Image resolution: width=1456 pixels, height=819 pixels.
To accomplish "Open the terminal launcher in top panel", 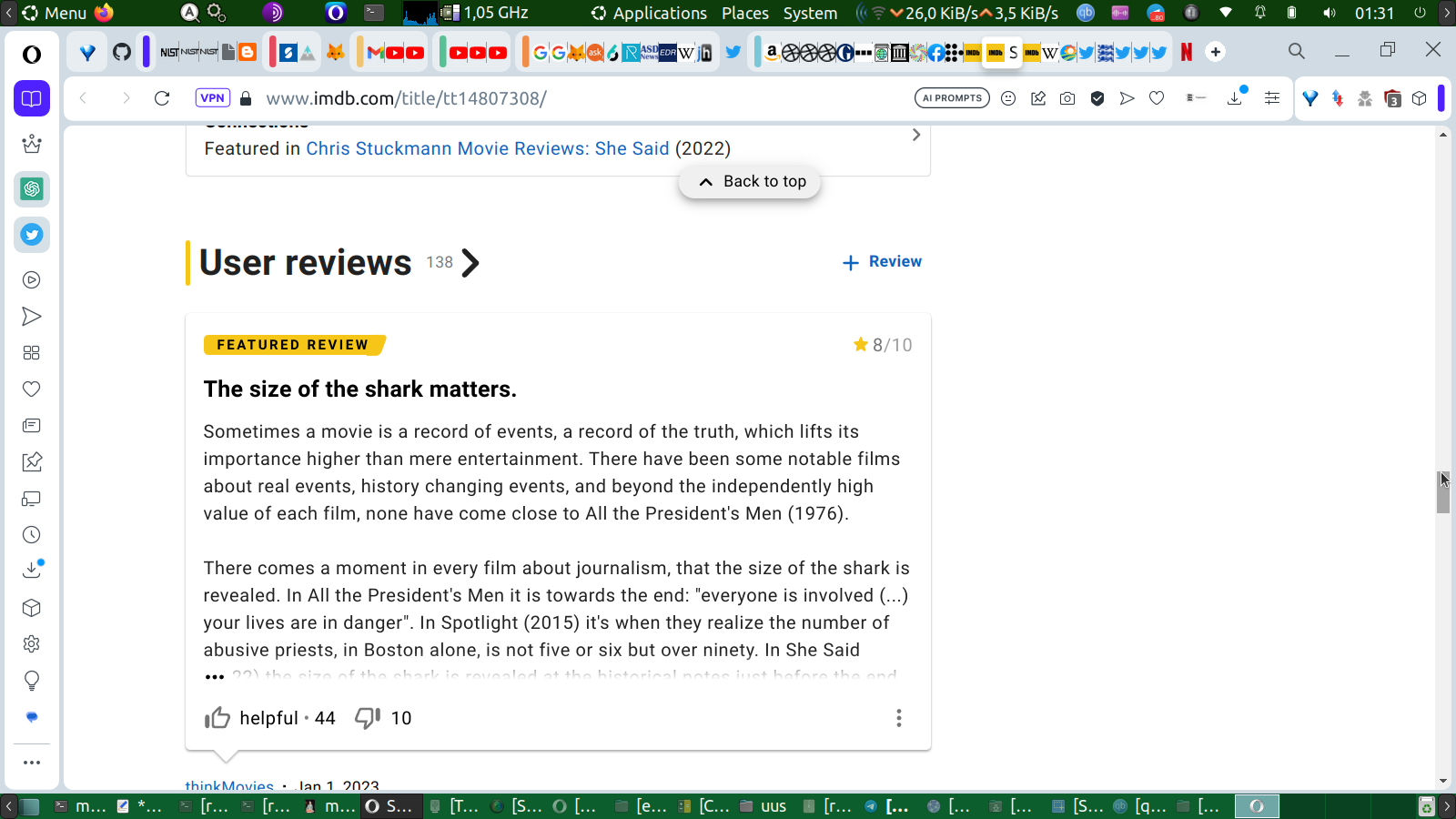I will tap(374, 13).
